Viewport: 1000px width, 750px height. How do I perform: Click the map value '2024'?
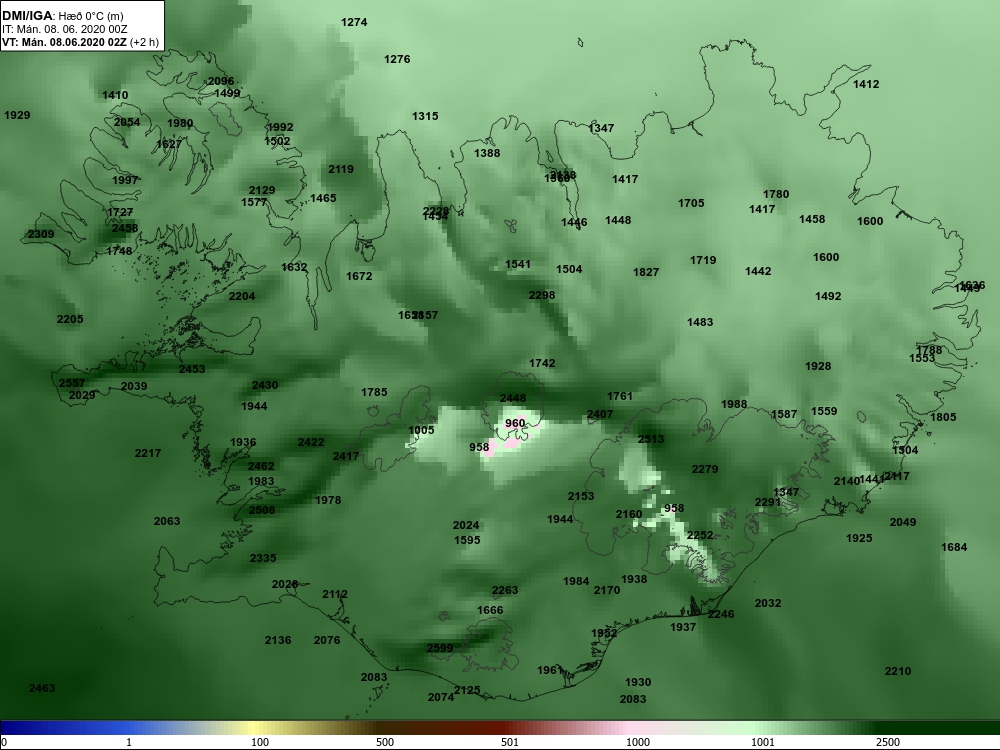pos(466,526)
